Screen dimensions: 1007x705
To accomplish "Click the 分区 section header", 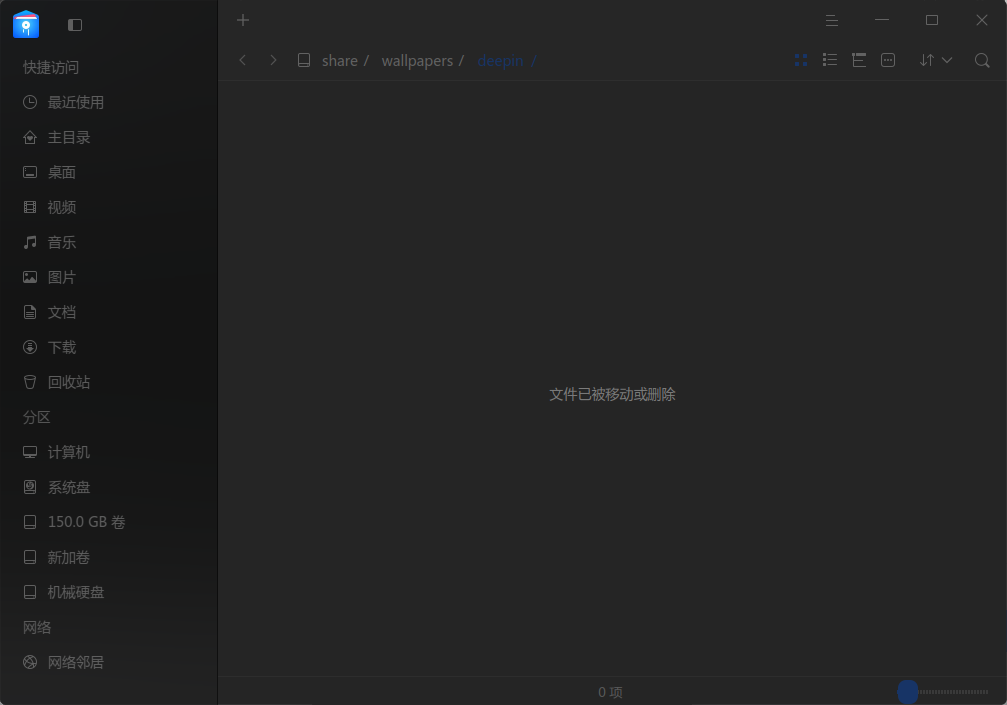I will tap(37, 417).
